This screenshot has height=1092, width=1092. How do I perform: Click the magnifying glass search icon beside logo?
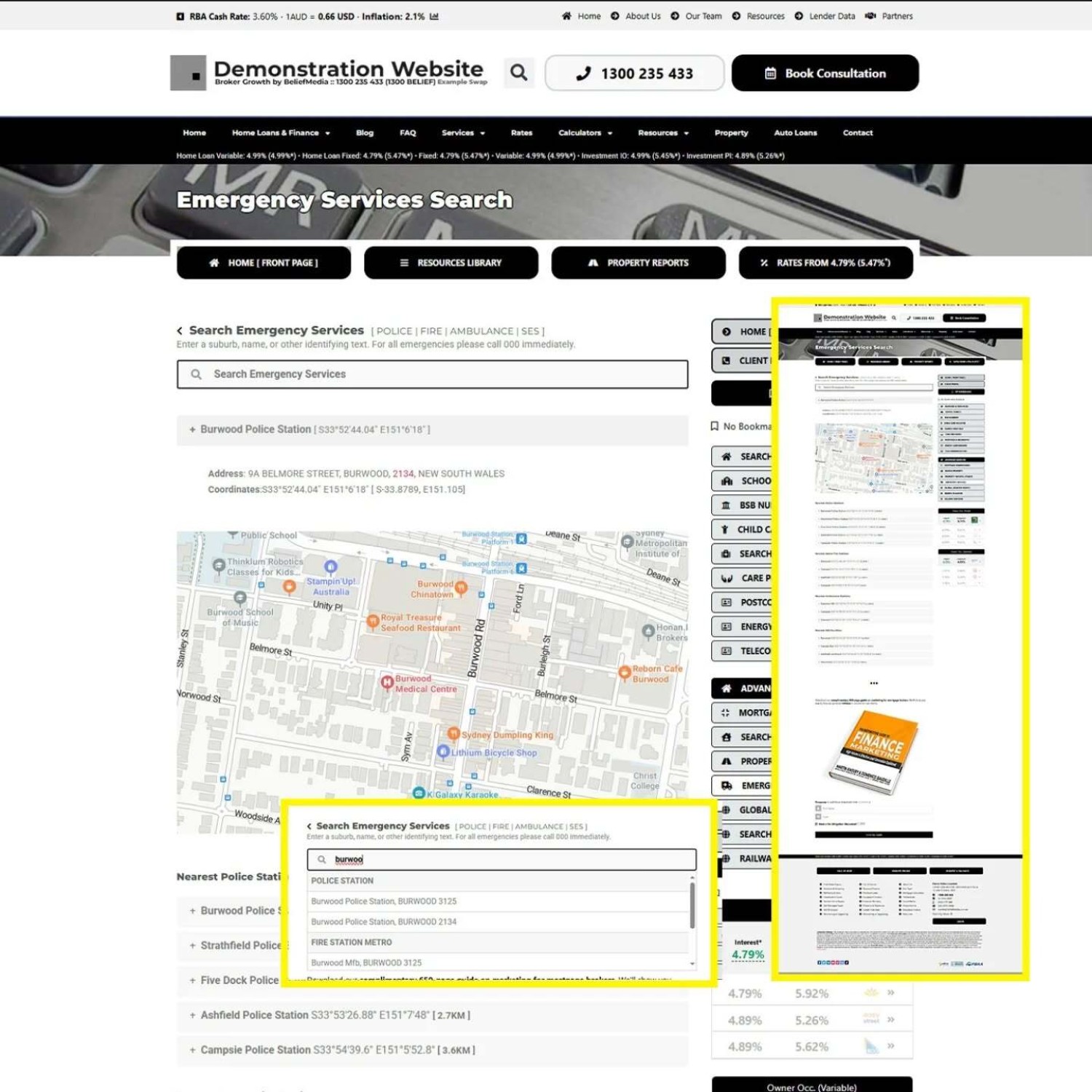518,73
